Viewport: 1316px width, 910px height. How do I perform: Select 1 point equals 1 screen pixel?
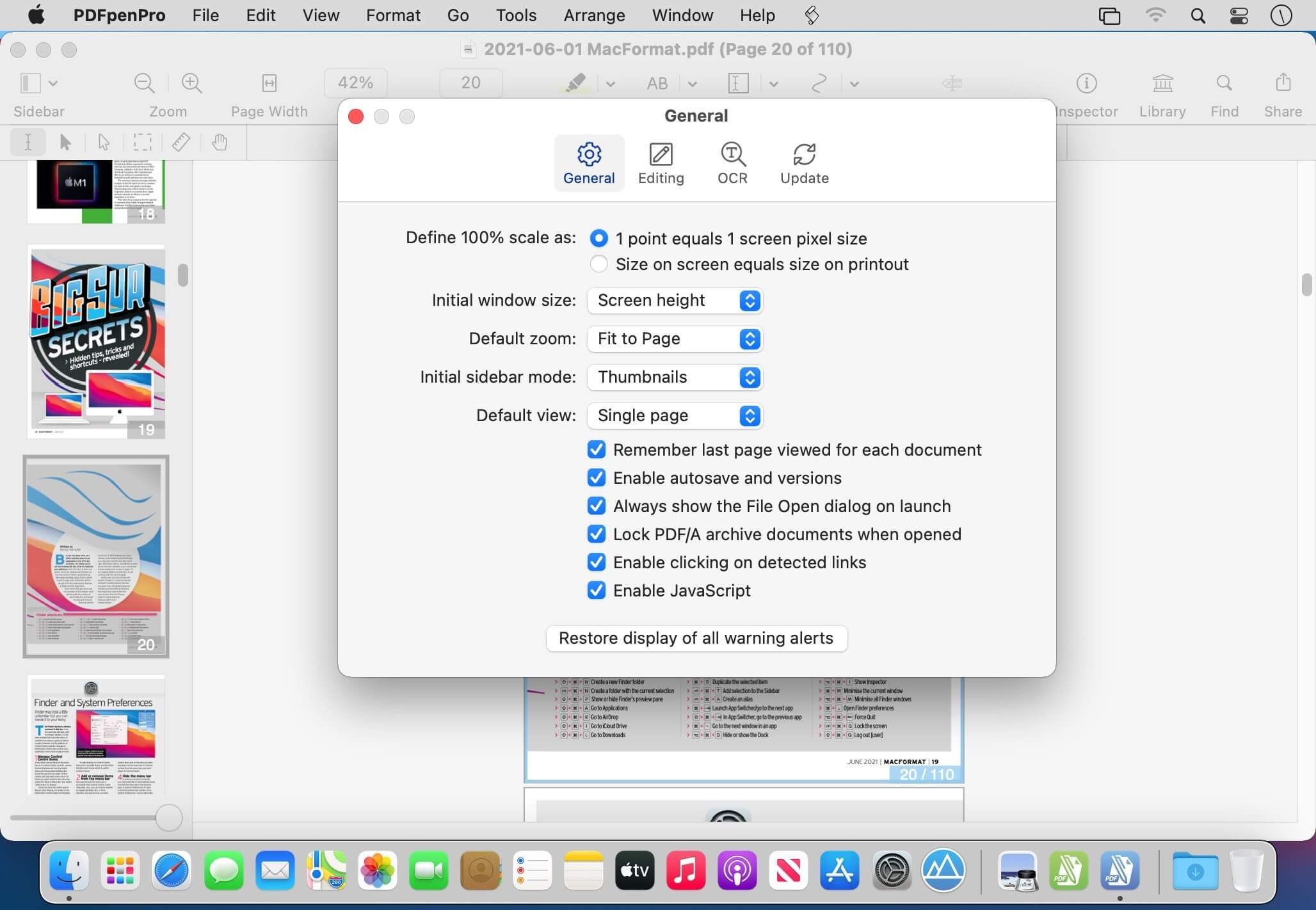(598, 239)
